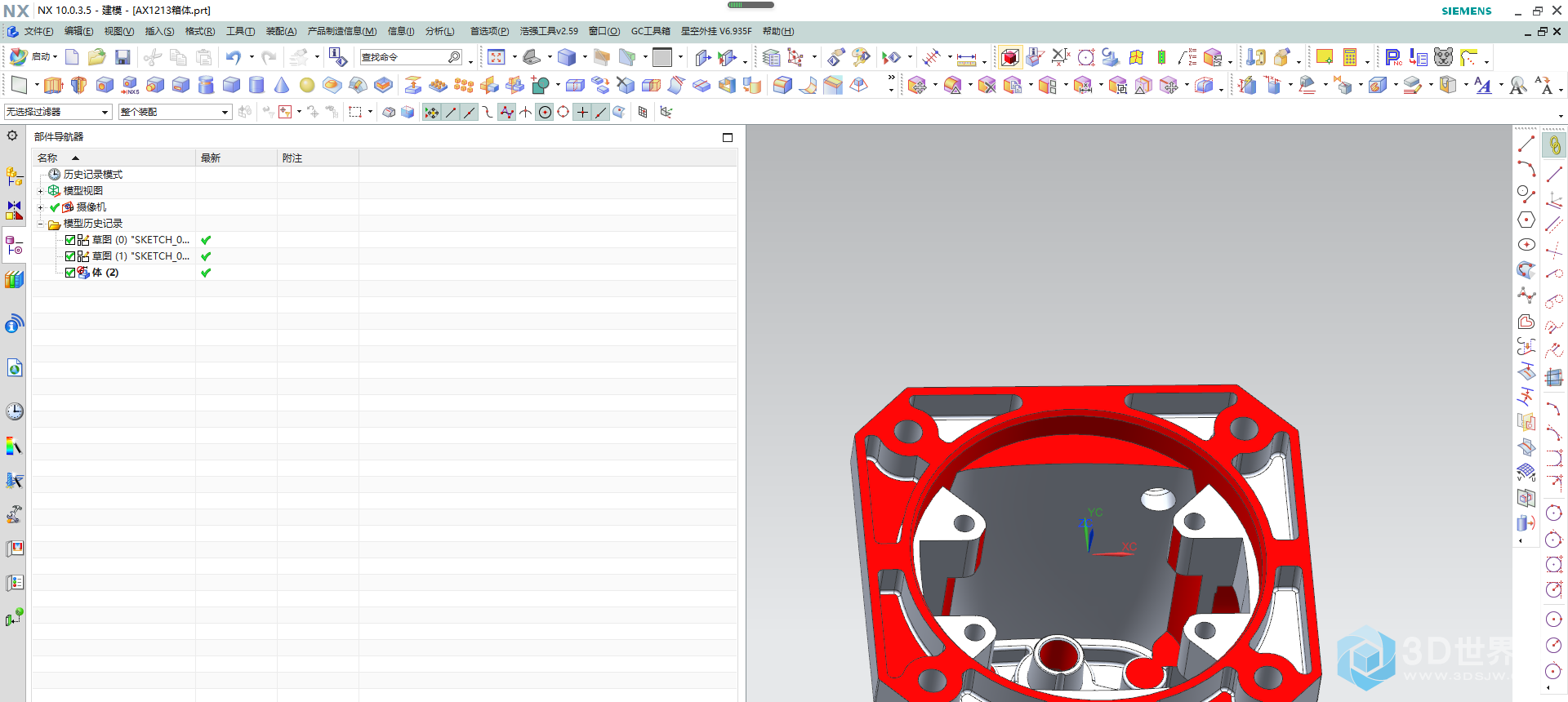The height and width of the screenshot is (702, 1568).
Task: Click the blue P NC icon
Action: pos(1393,57)
